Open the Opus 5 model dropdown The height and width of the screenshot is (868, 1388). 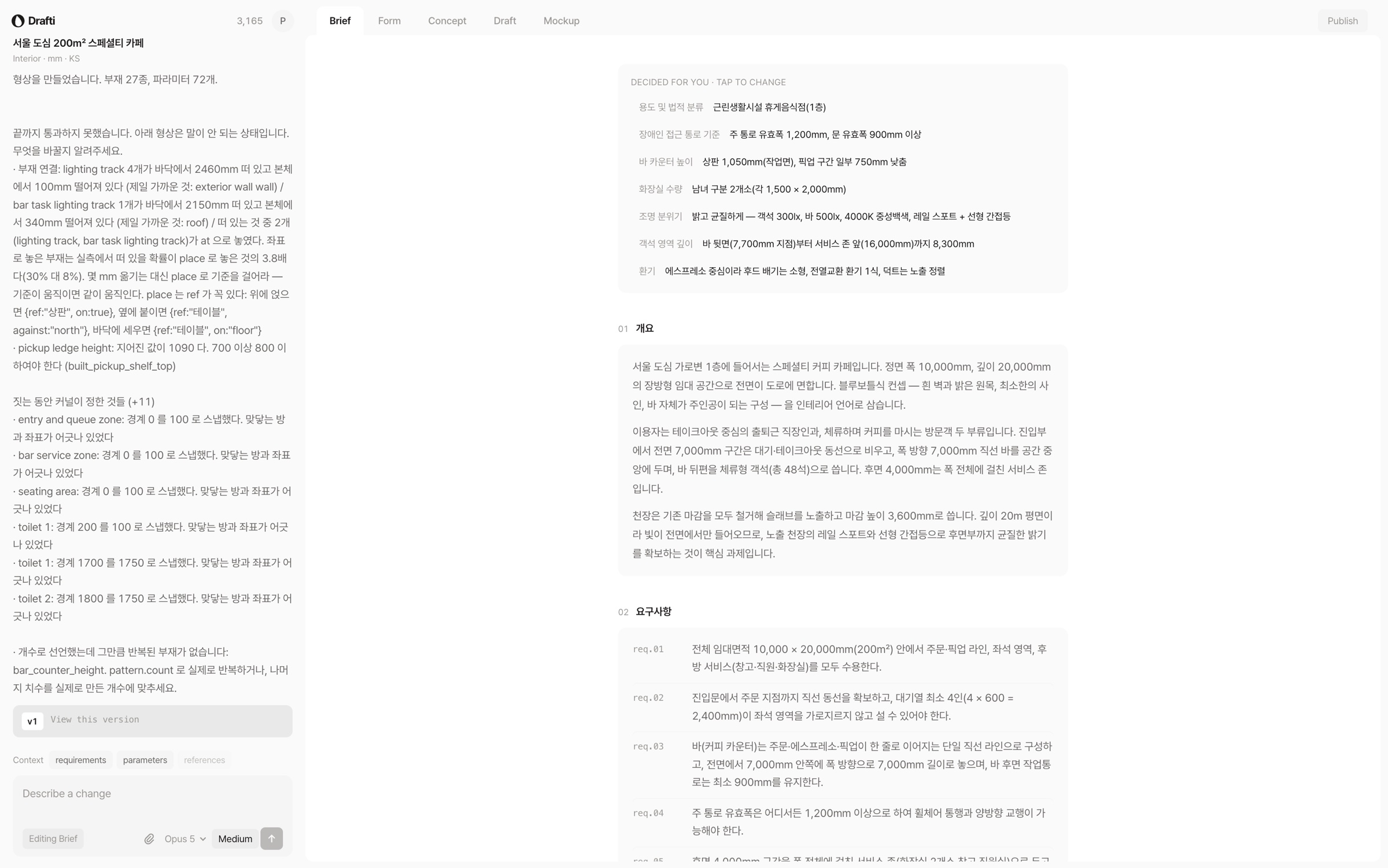click(185, 839)
